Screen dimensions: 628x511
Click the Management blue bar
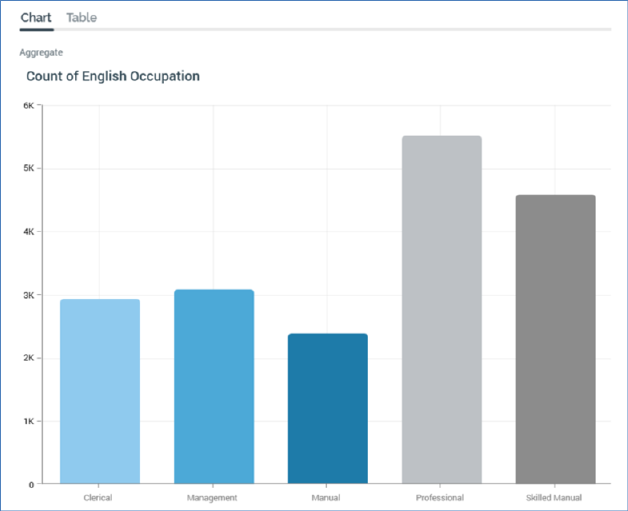[x=214, y=386]
